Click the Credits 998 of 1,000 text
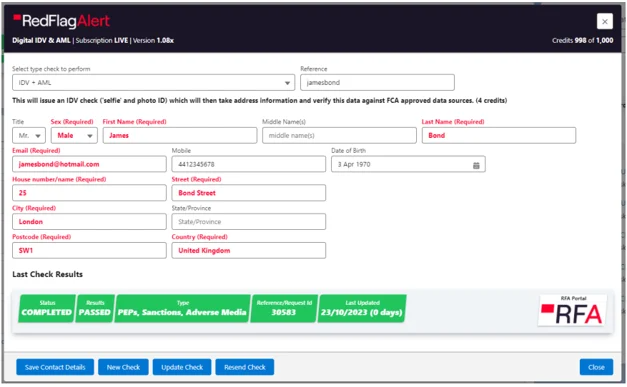This screenshot has height=387, width=627. (582, 40)
